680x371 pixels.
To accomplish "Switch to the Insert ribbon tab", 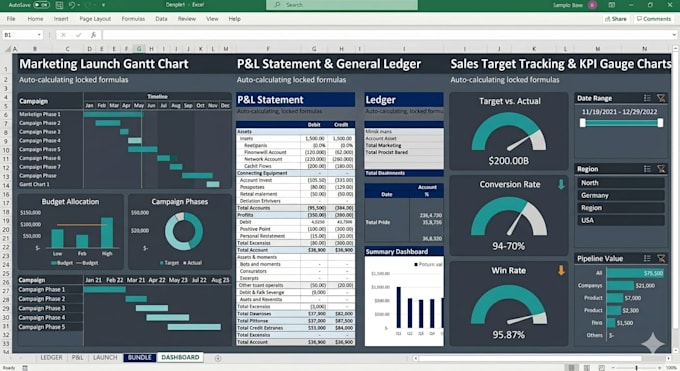I will tap(61, 19).
